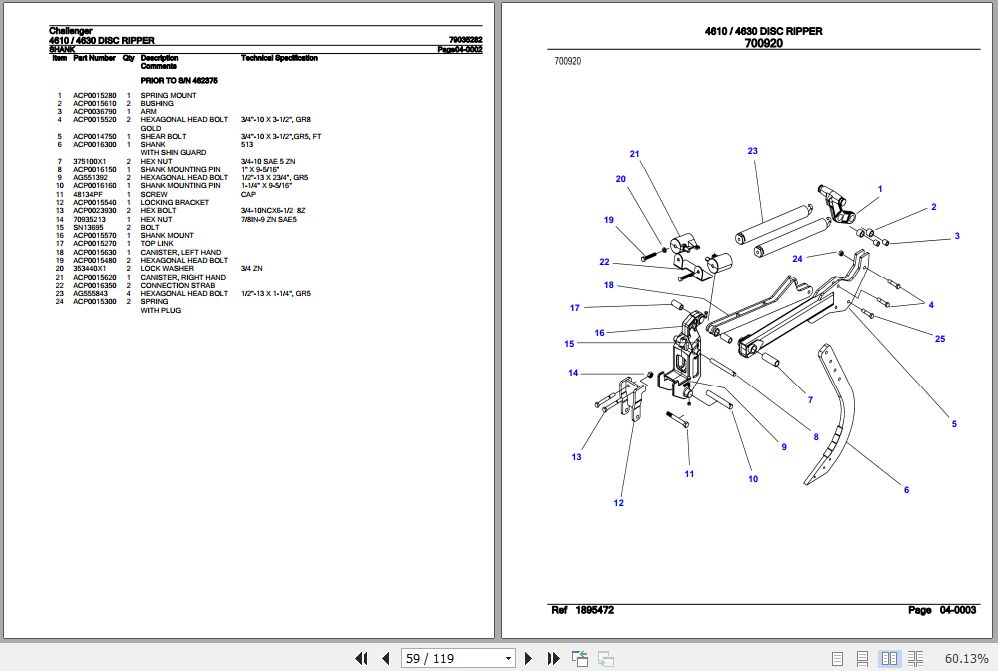This screenshot has width=998, height=671.
Task: Select single page view mode
Action: tap(838, 658)
